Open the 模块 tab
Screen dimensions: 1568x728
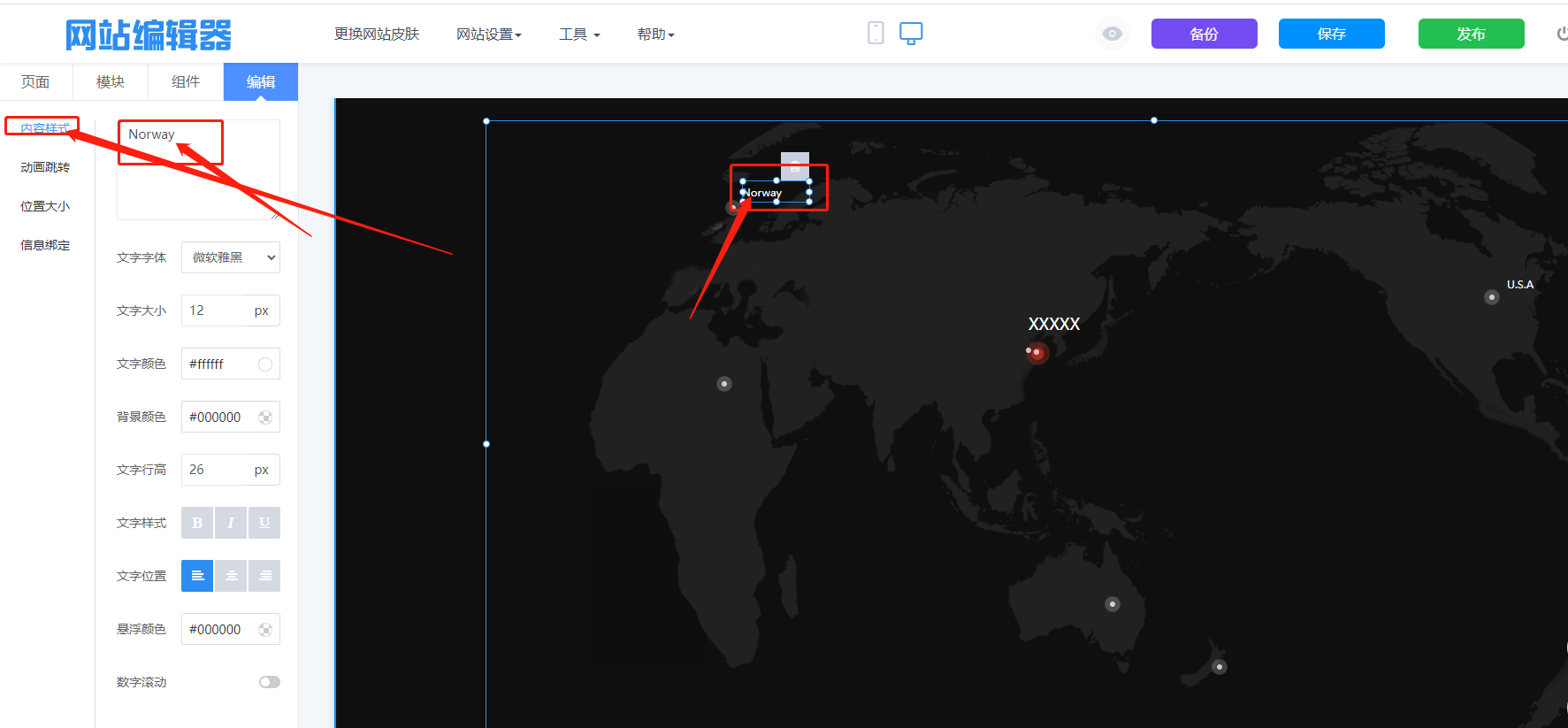[110, 81]
